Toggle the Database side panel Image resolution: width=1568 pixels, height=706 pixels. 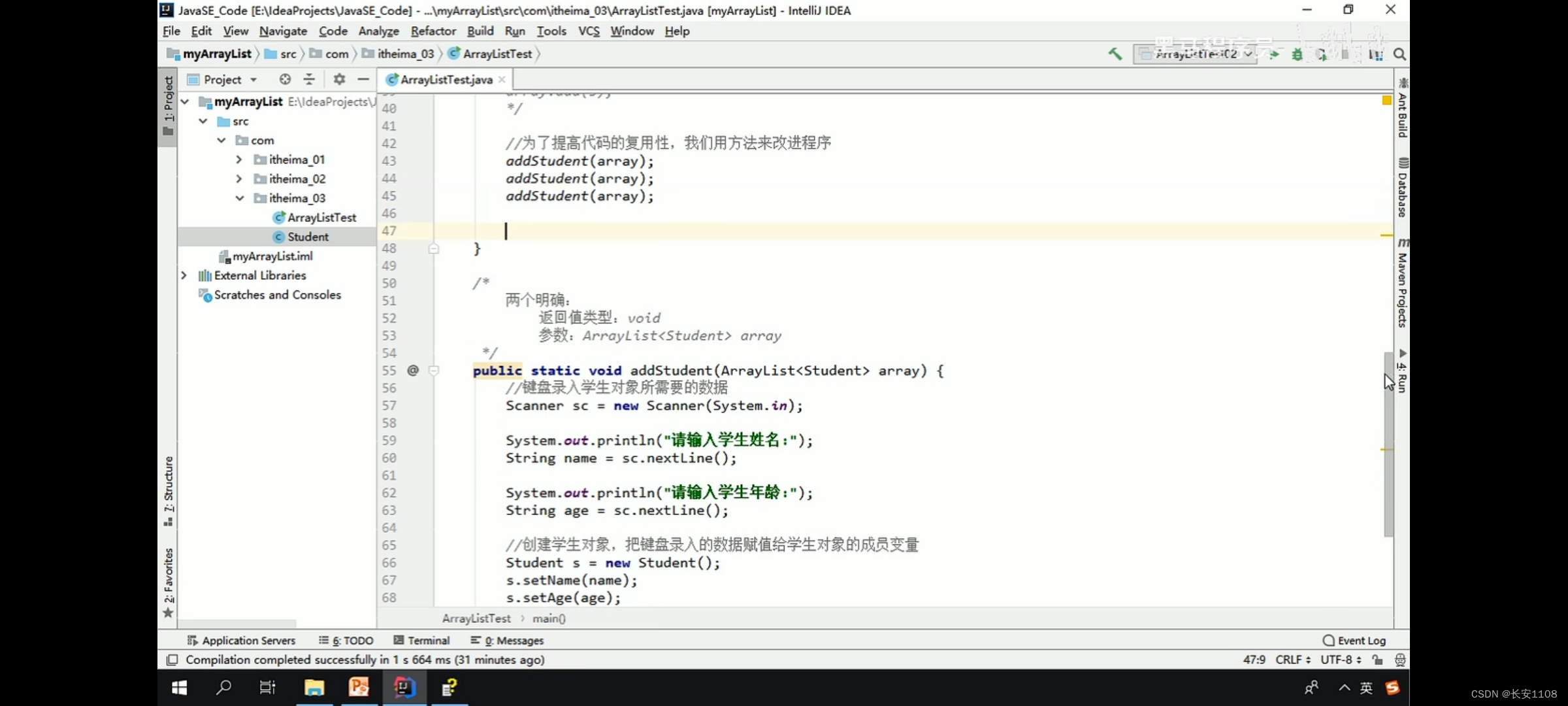tap(1402, 188)
